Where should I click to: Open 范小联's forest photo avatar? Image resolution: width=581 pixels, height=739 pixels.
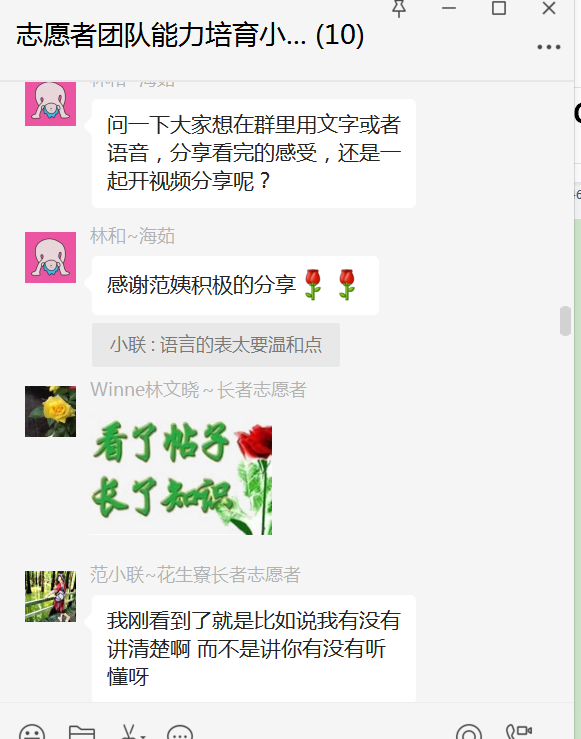point(50,596)
